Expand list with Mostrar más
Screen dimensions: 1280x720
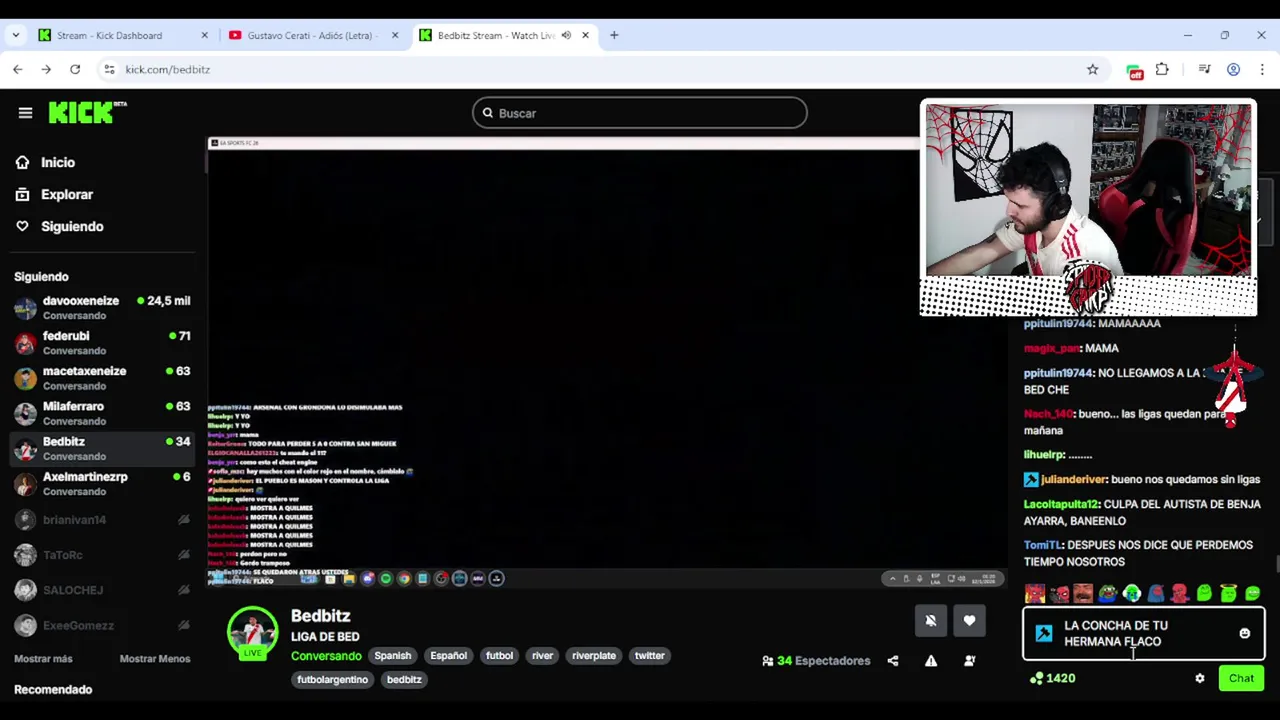(x=43, y=659)
